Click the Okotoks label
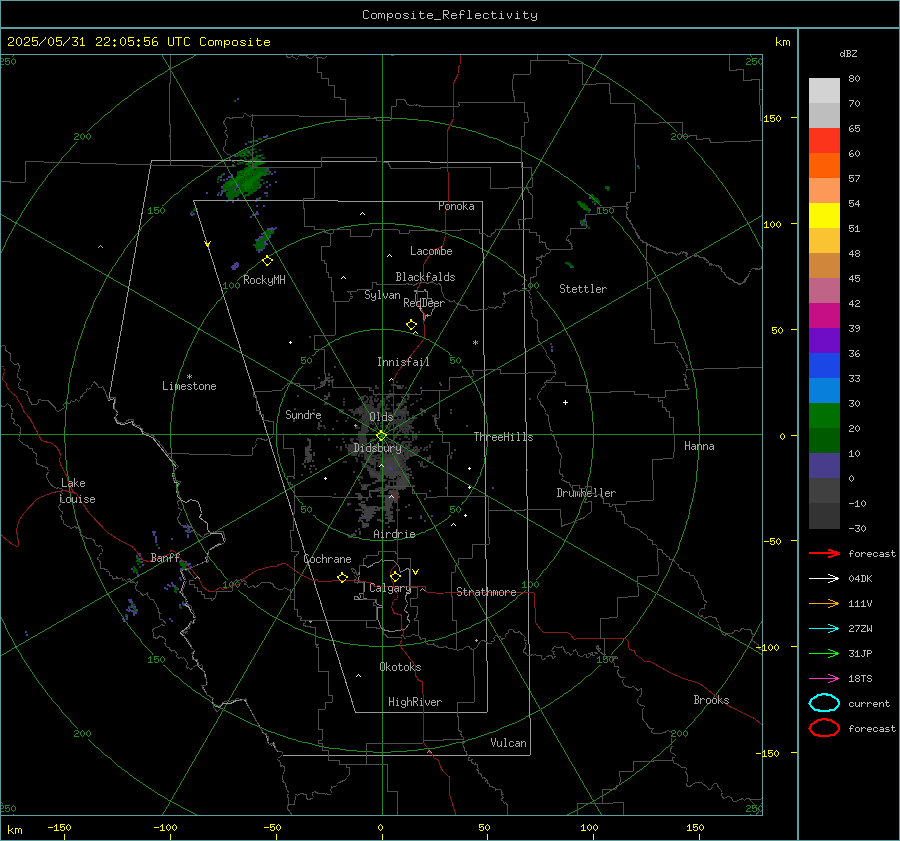This screenshot has width=900, height=841. (x=400, y=667)
